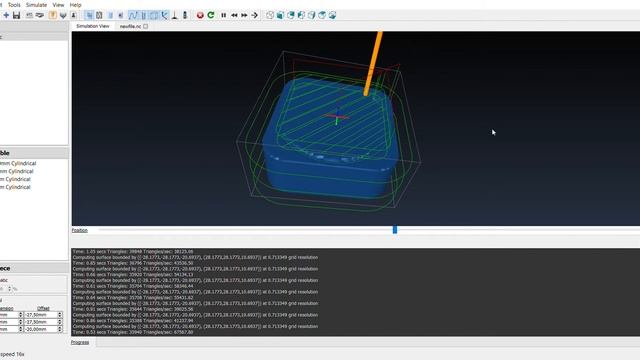Open the Help menu
The image size is (640, 360).
tap(76, 5)
